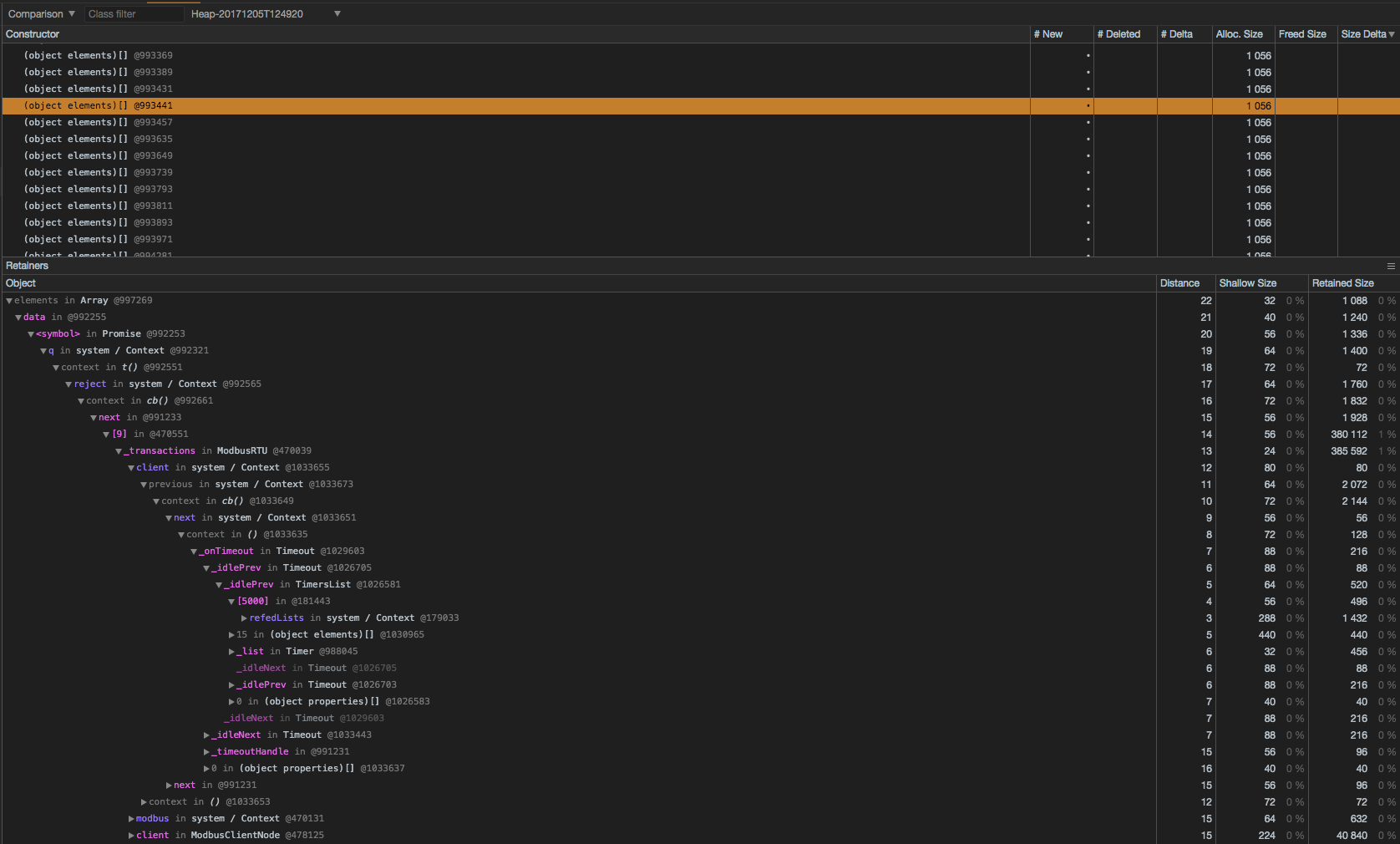
Task: Collapse the root 'elements in Array @997269' node
Action: 7,300
